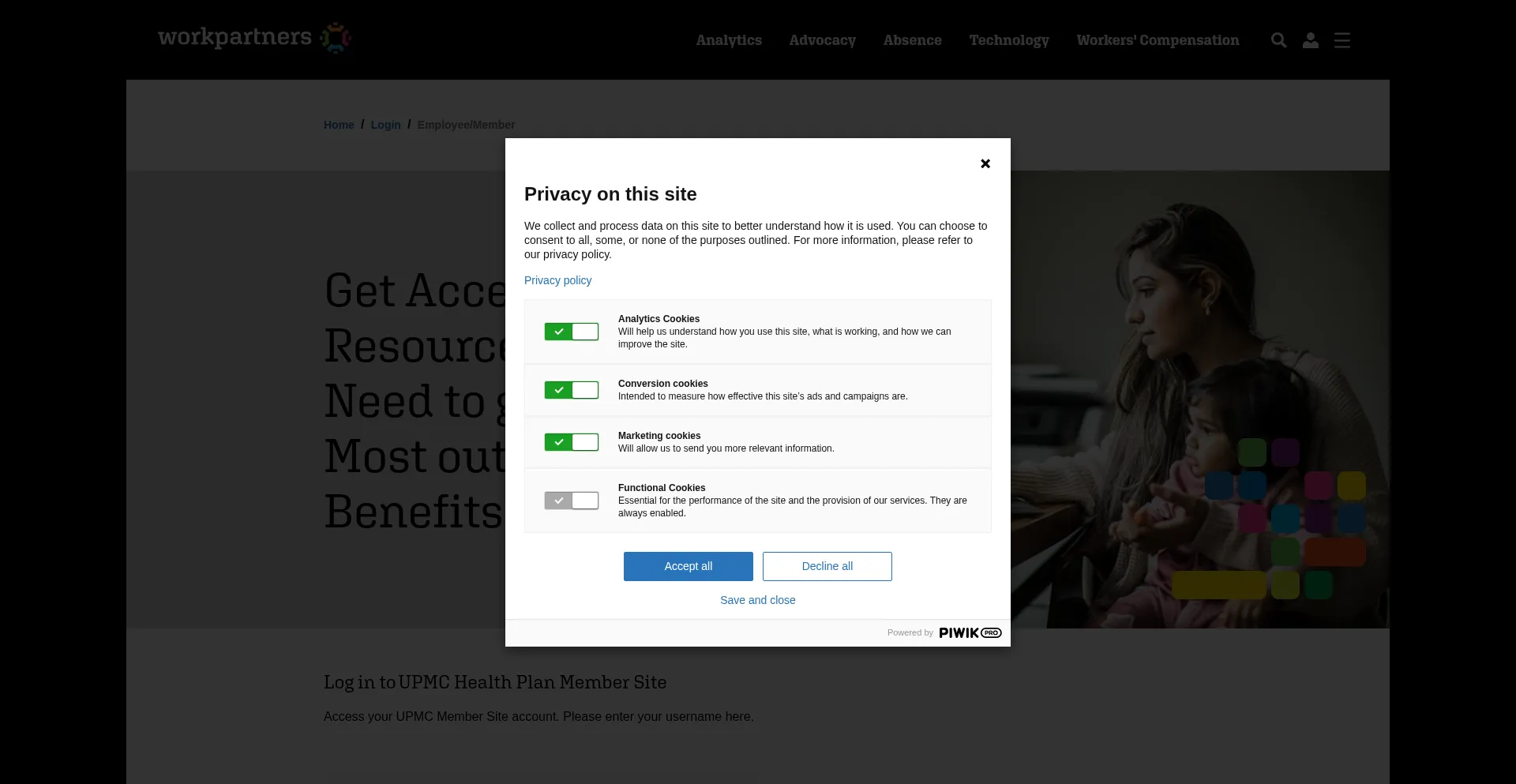
Task: Select Advocacy in the top navigation
Action: [x=822, y=40]
